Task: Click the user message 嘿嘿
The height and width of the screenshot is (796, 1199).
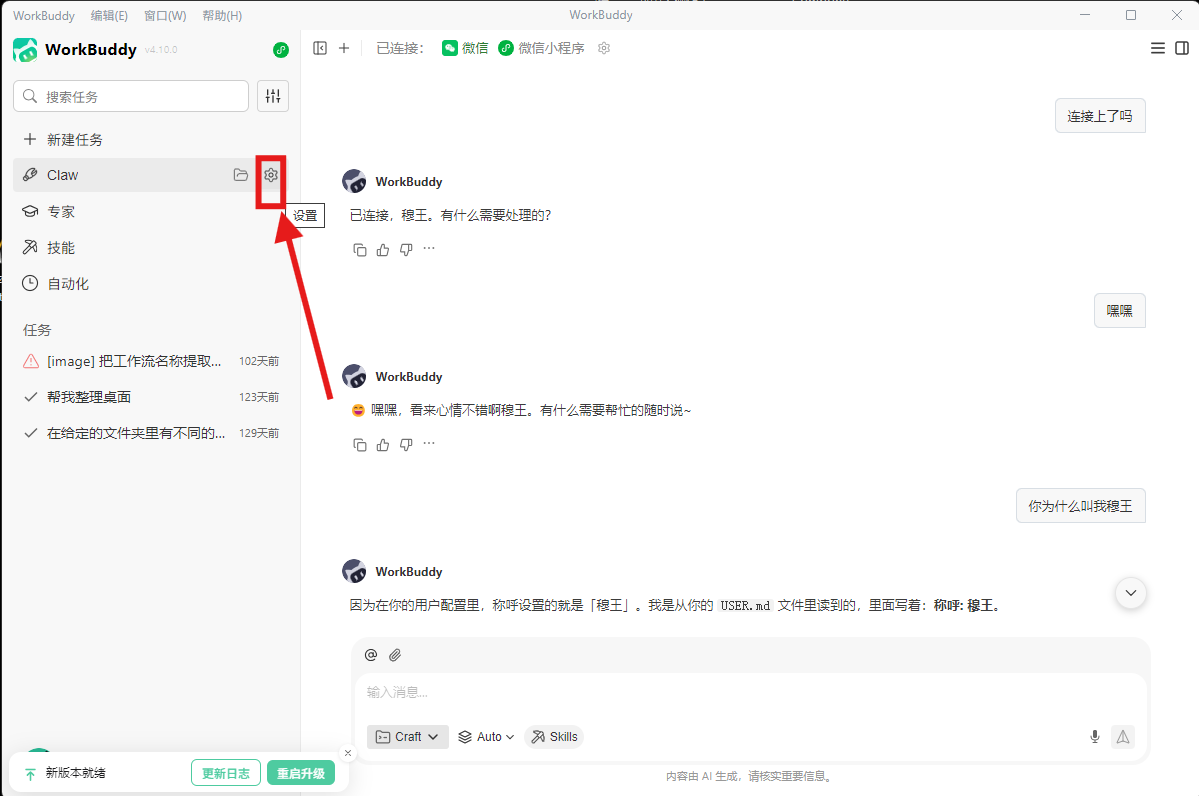Action: coord(1119,311)
